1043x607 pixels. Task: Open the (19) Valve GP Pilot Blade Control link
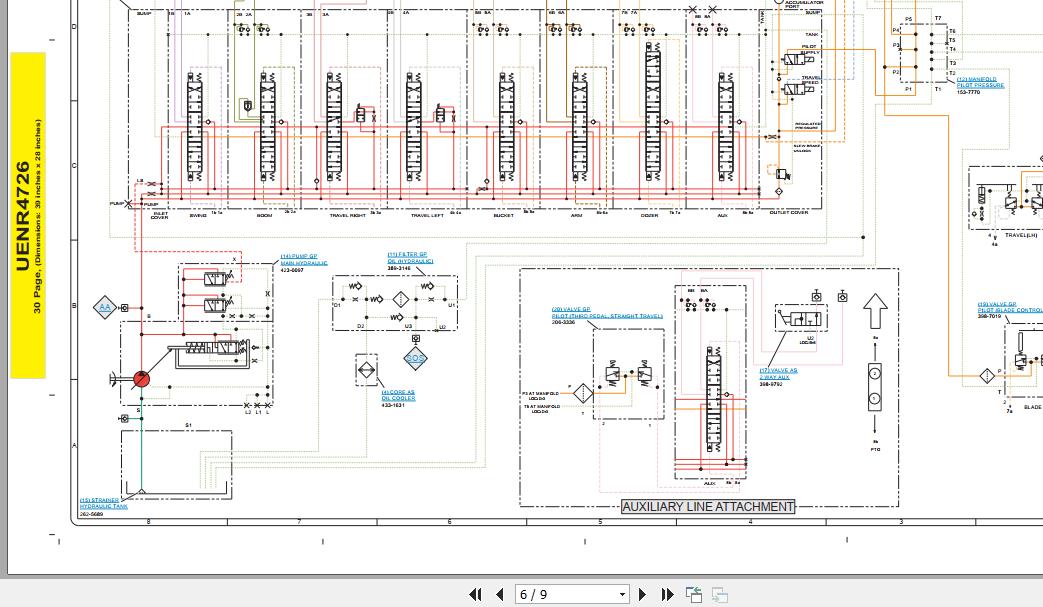coord(1010,307)
